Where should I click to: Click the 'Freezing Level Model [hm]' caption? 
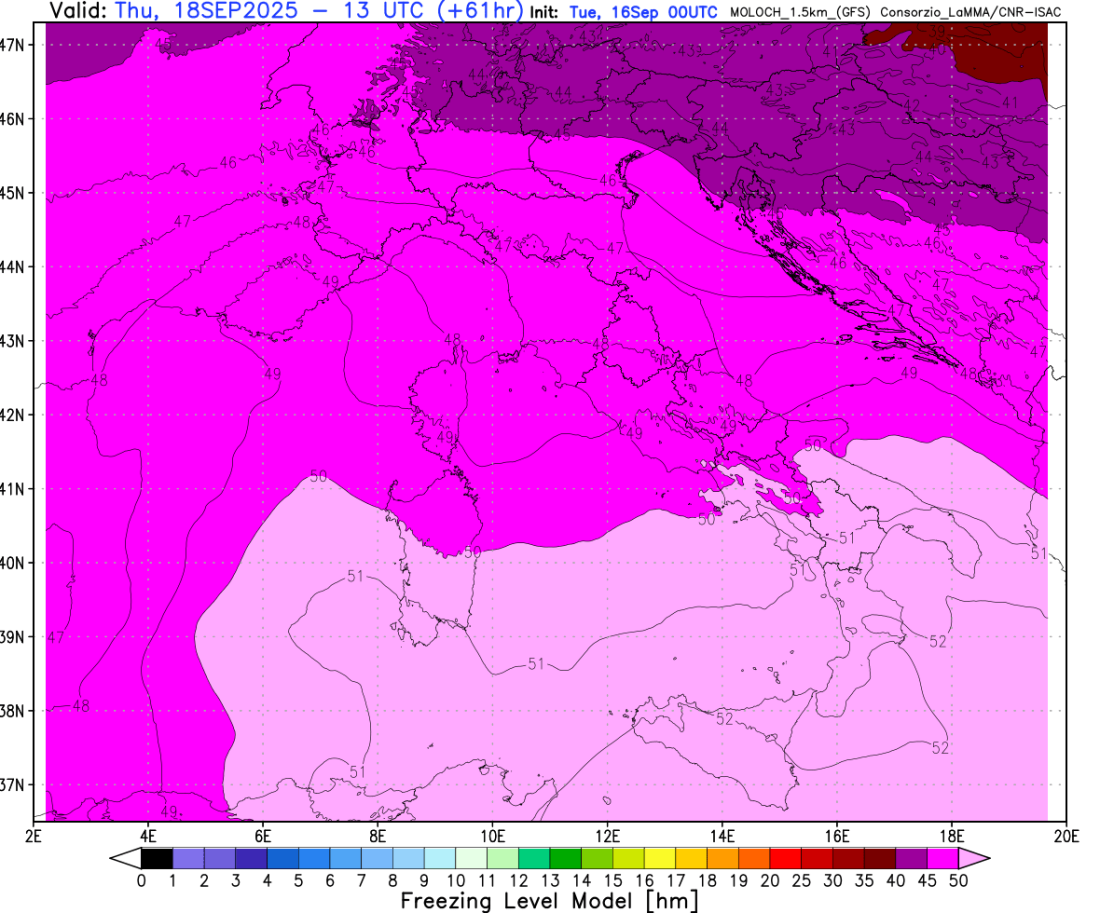pos(549,900)
